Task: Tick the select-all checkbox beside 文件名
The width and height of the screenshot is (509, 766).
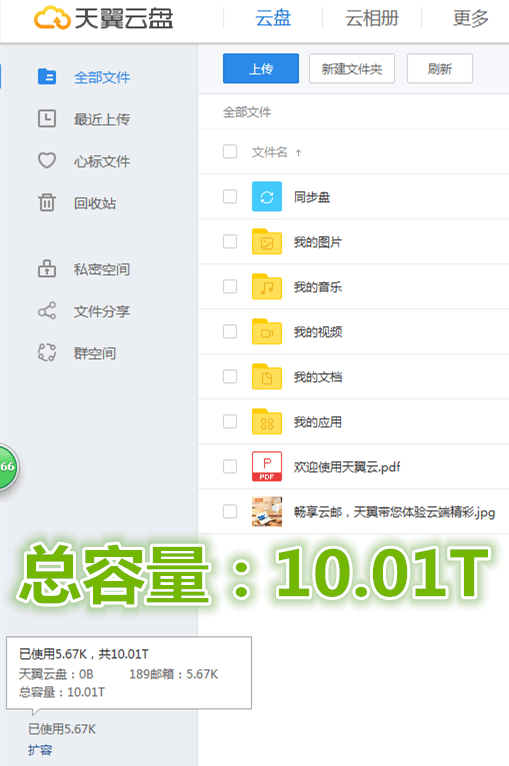Action: pos(230,151)
